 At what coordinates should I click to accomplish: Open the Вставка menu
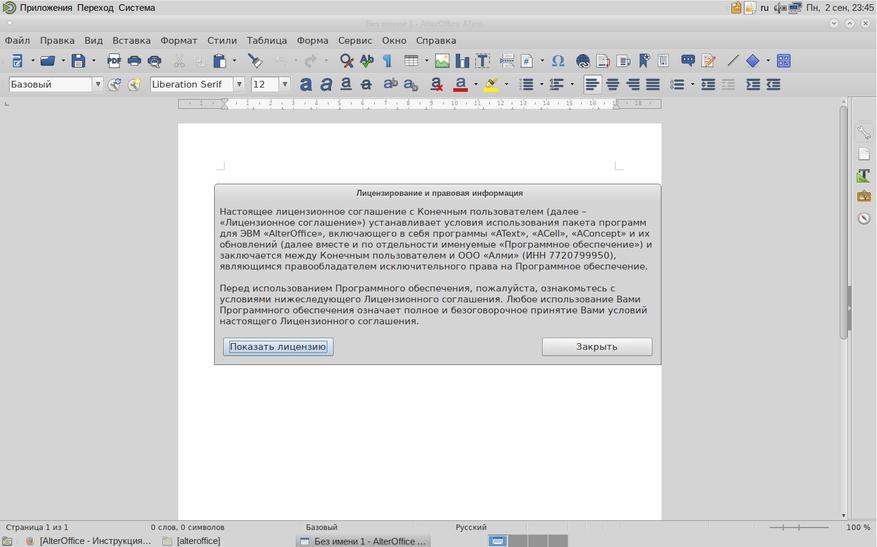click(x=131, y=40)
